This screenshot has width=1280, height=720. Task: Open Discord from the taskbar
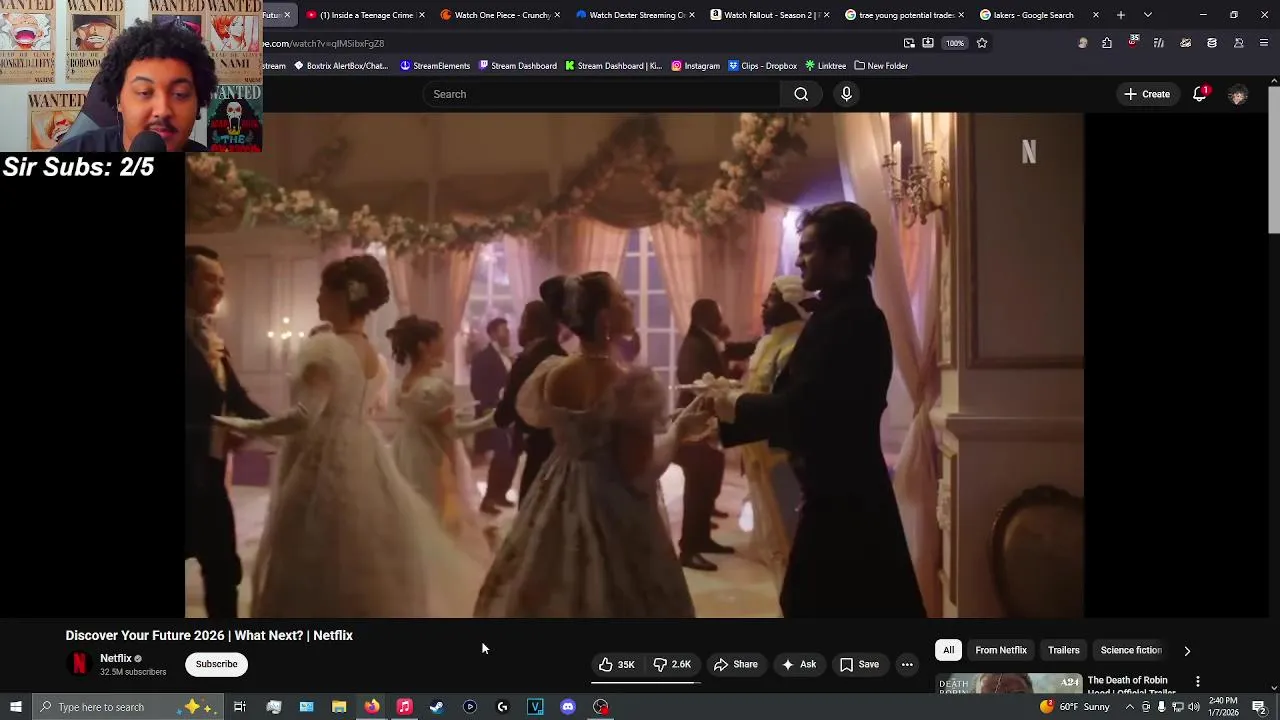click(x=568, y=707)
